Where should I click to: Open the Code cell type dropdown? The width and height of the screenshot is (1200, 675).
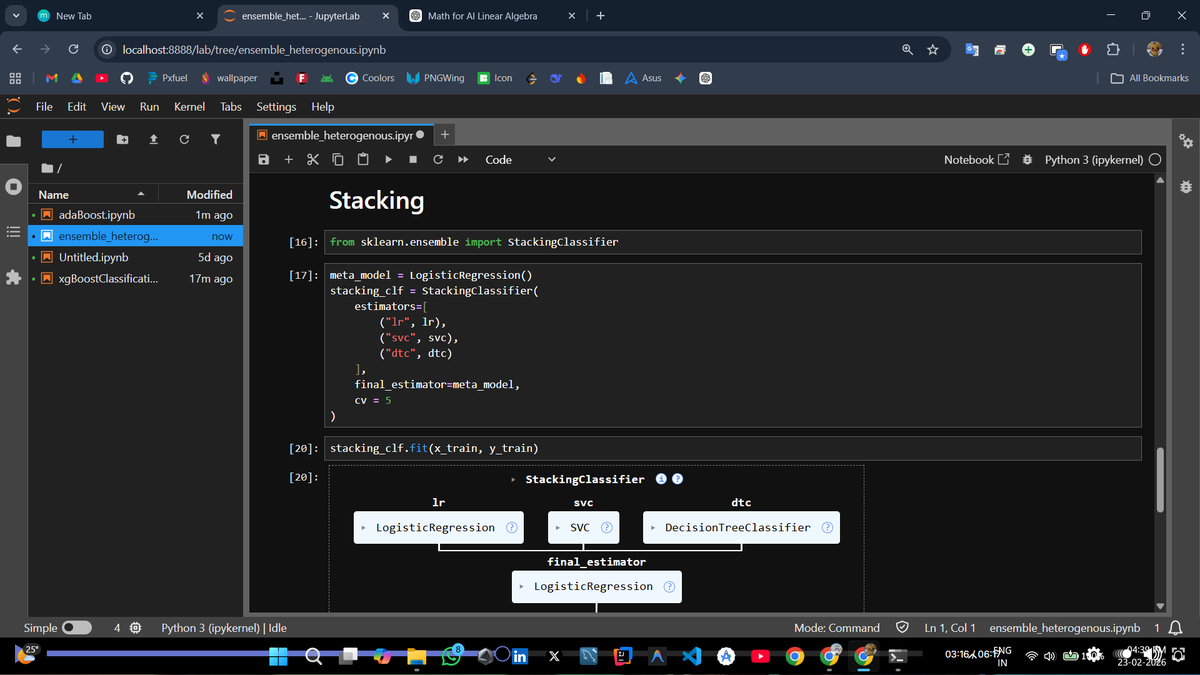pos(520,160)
